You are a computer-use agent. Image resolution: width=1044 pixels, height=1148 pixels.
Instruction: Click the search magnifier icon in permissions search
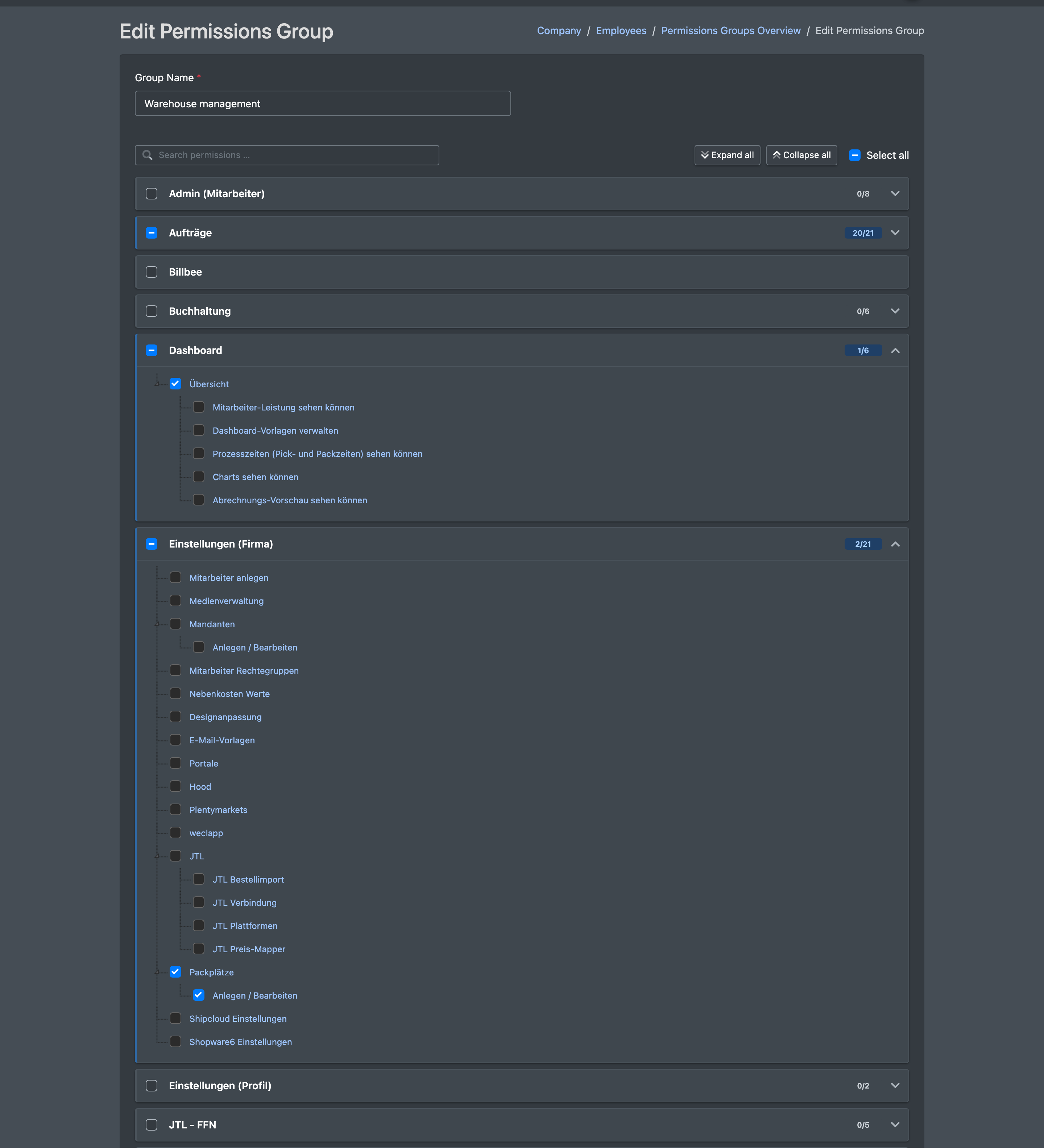pos(148,155)
